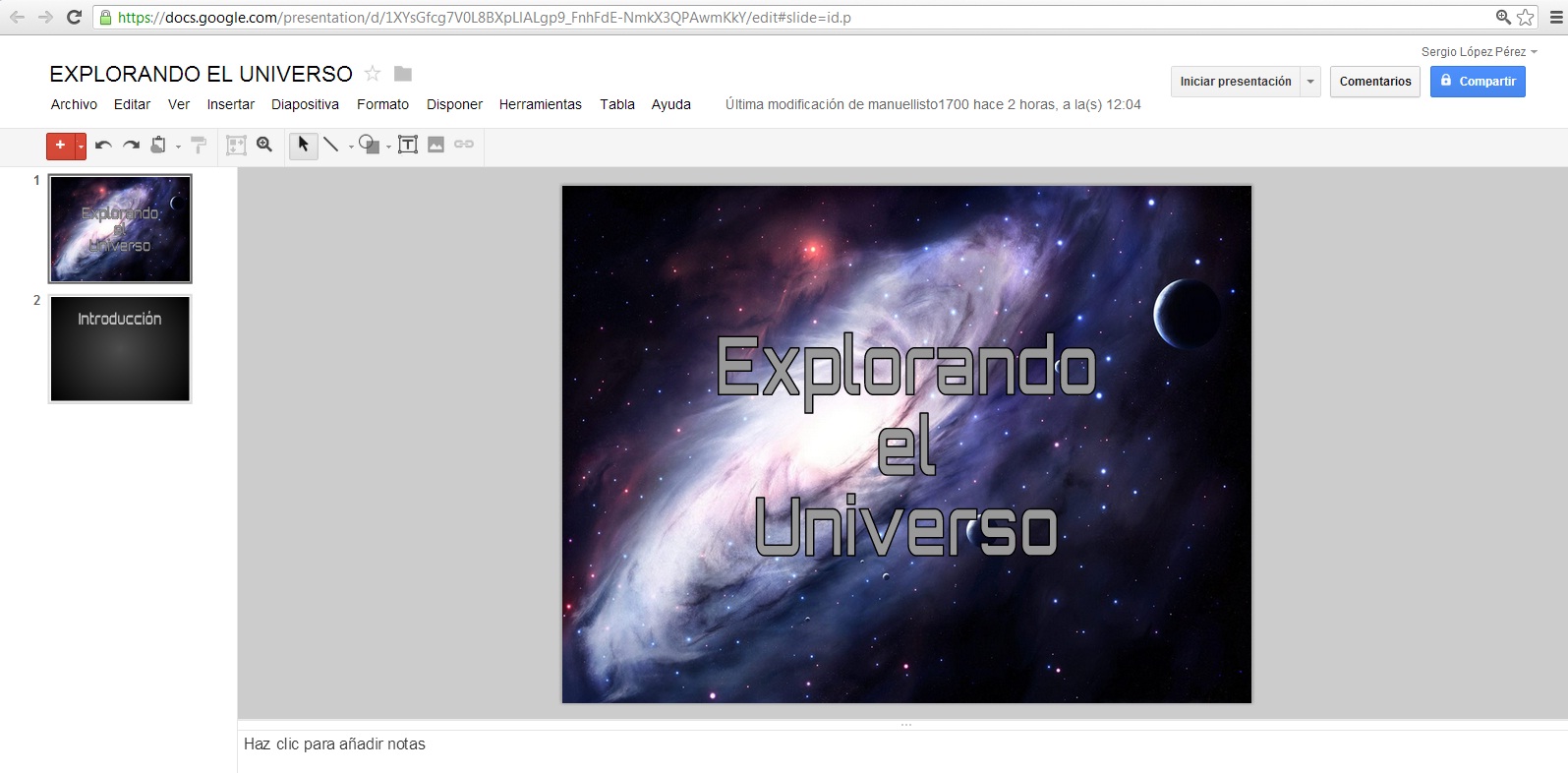Click the insert image icon
Image resolution: width=1568 pixels, height=773 pixels.
pos(436,145)
